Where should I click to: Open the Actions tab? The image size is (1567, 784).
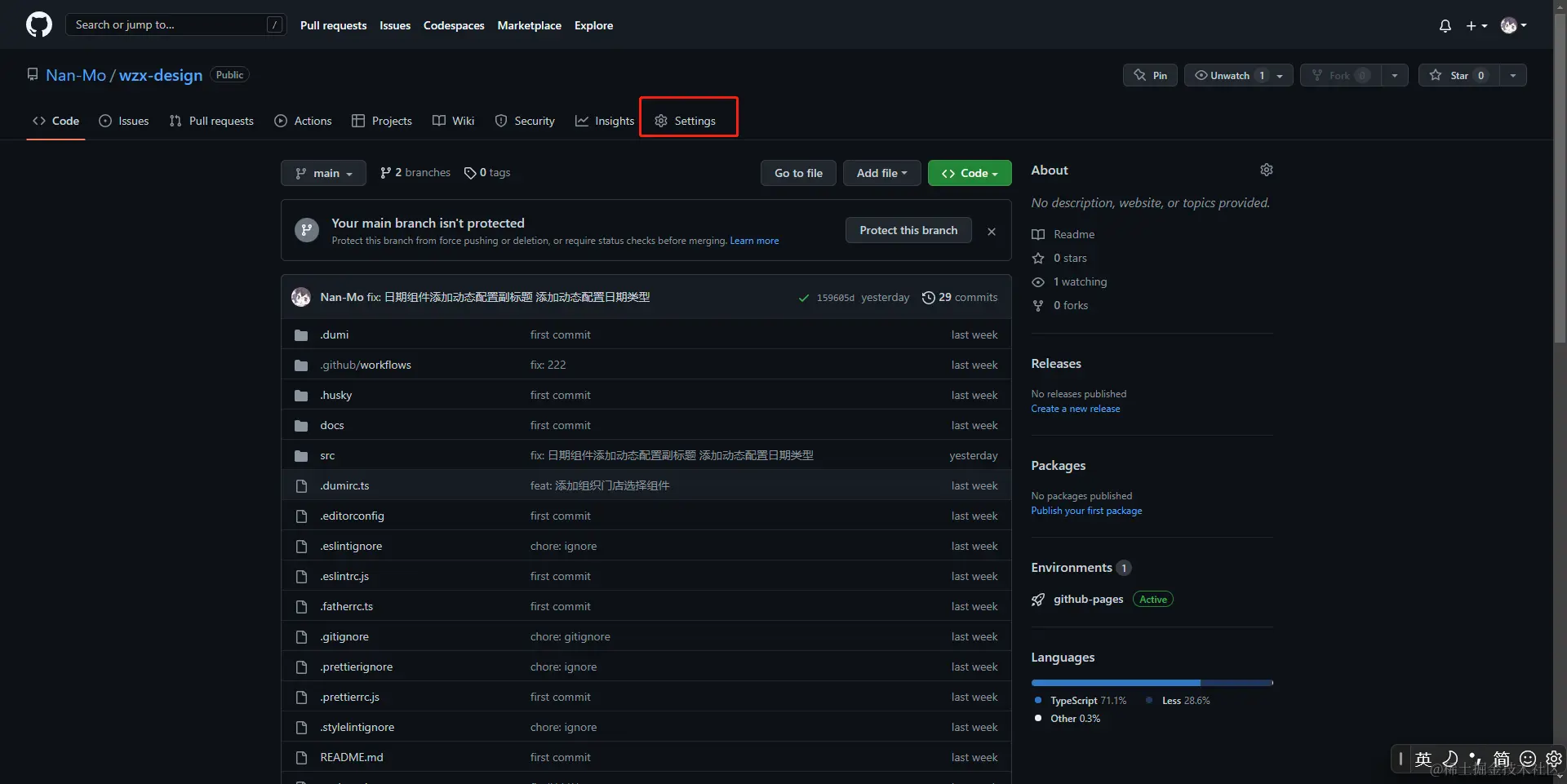click(x=304, y=121)
